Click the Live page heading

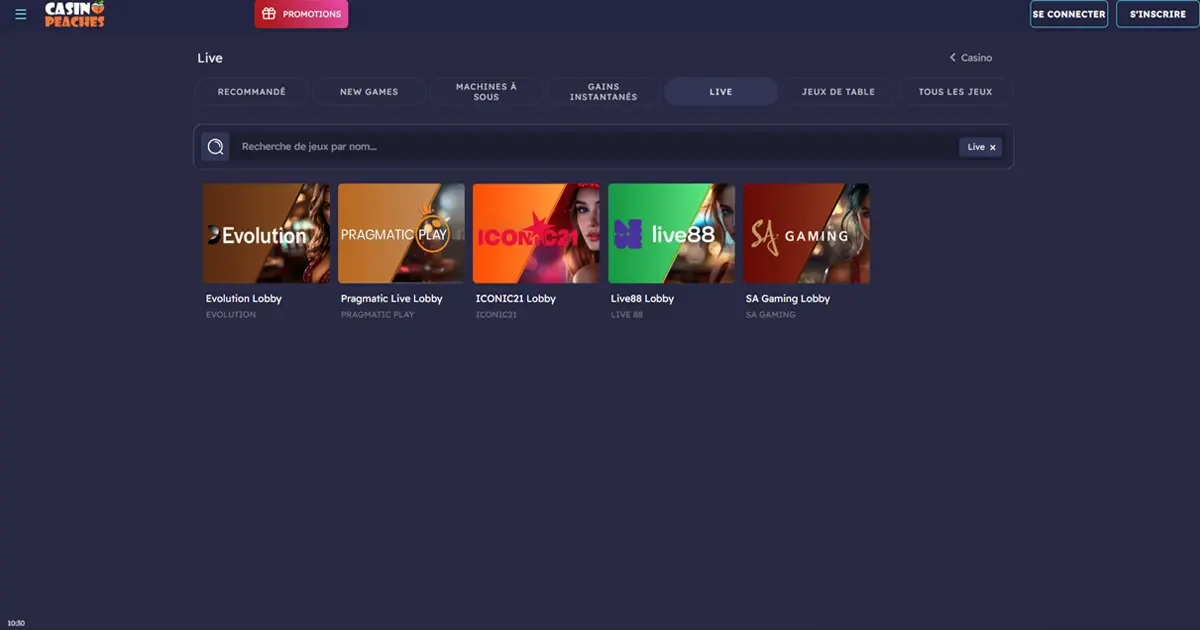[210, 58]
